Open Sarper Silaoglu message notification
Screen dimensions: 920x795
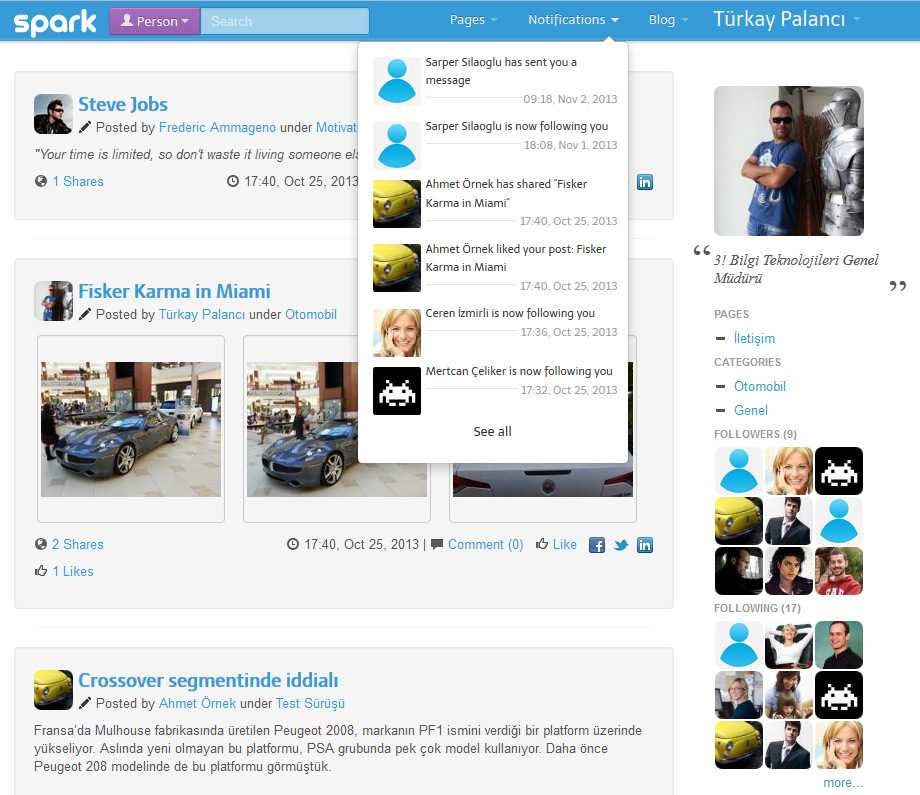click(x=495, y=80)
